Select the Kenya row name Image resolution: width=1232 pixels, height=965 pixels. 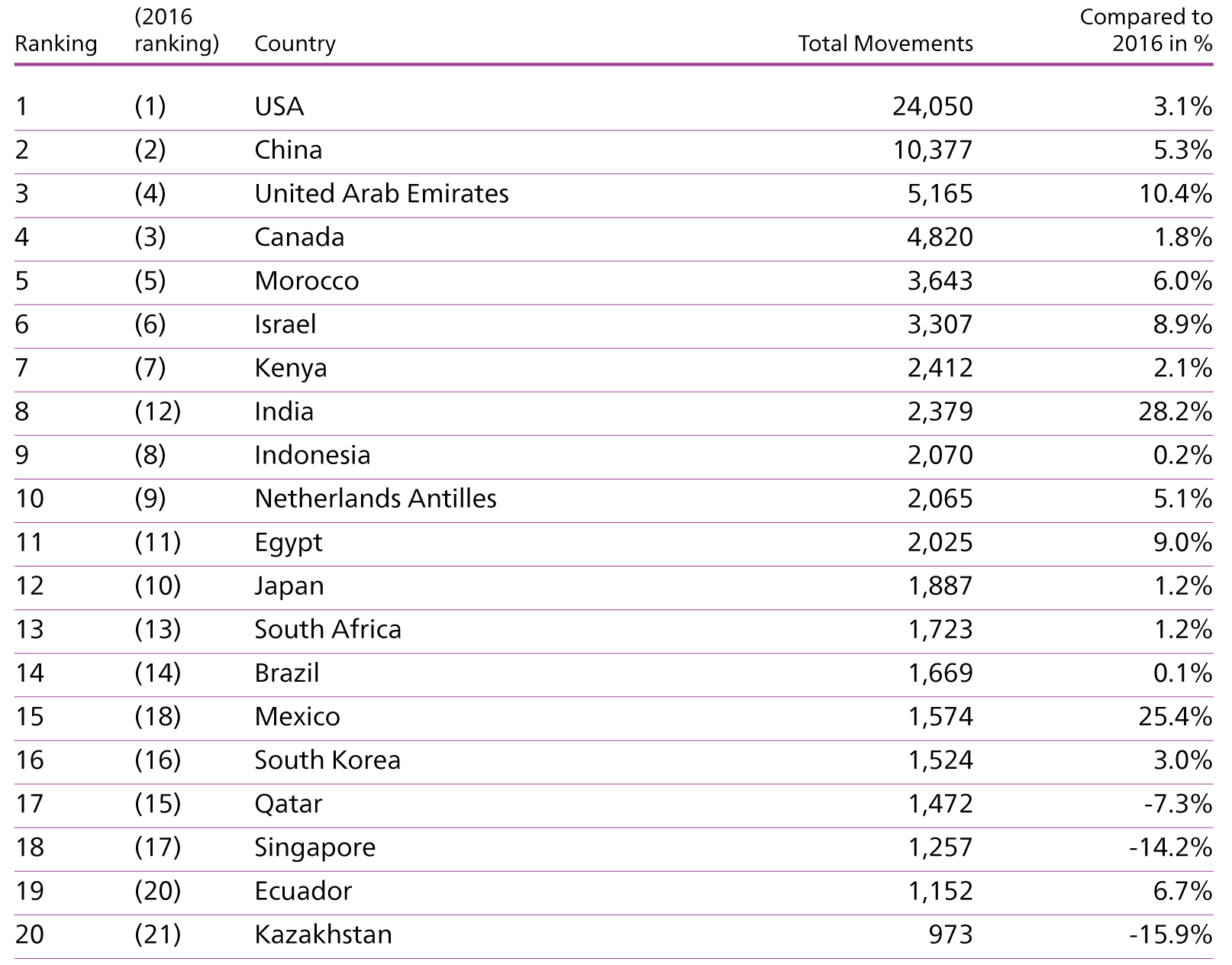point(291,368)
